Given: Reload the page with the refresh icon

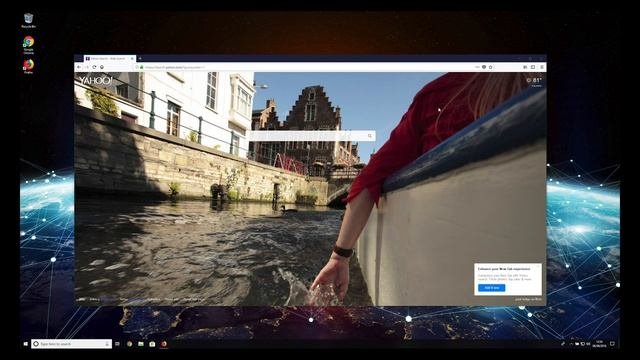Looking at the screenshot, I should 94,67.
